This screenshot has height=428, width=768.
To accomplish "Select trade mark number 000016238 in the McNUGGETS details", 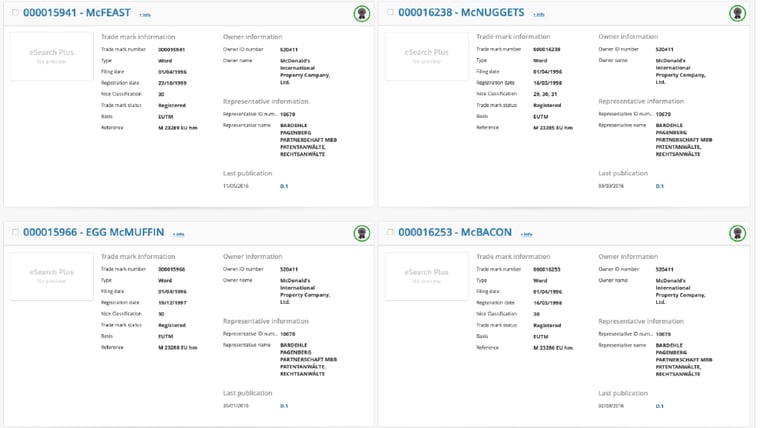I will click(x=547, y=49).
